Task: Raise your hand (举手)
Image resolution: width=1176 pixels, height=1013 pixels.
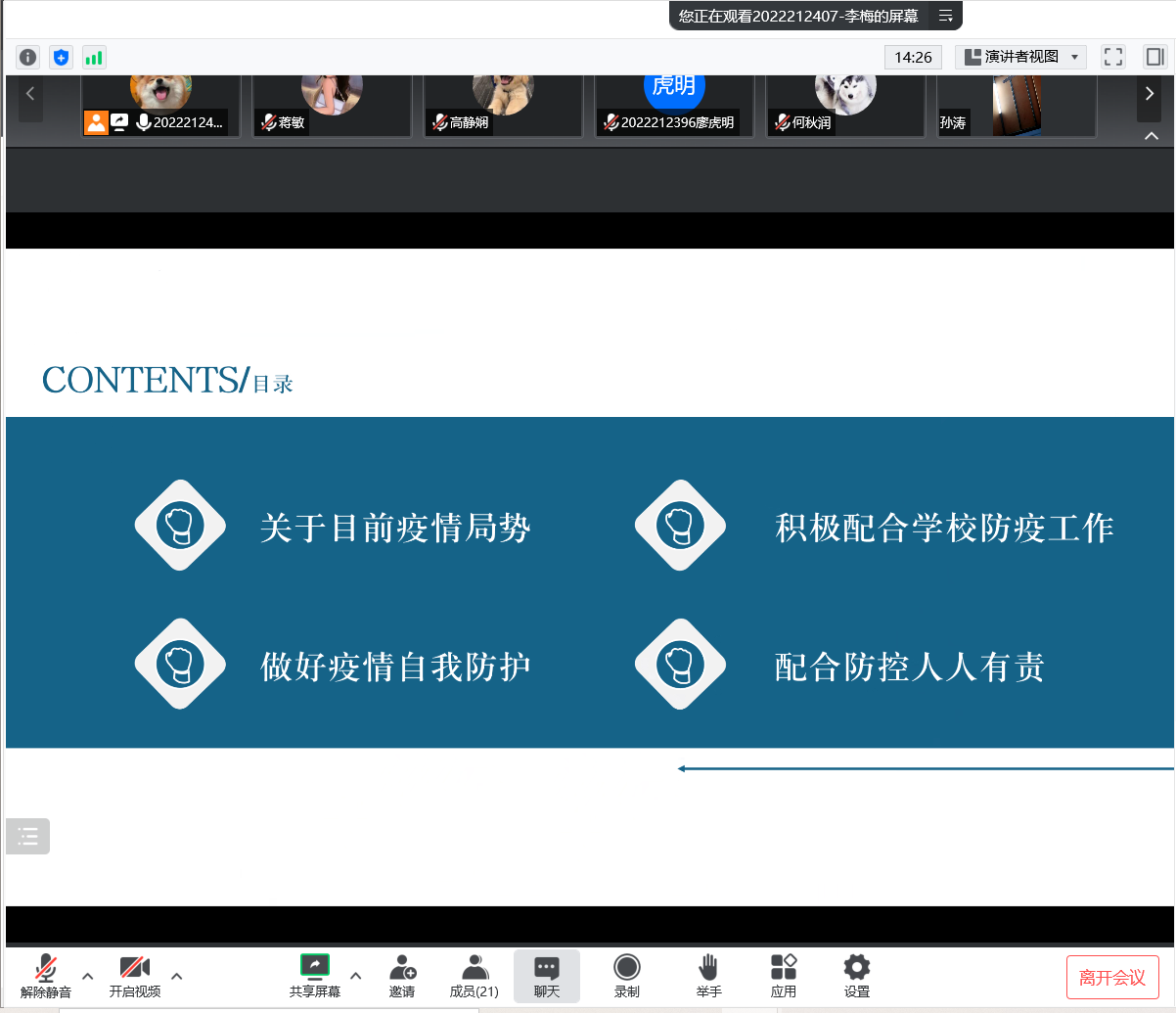Action: point(709,976)
